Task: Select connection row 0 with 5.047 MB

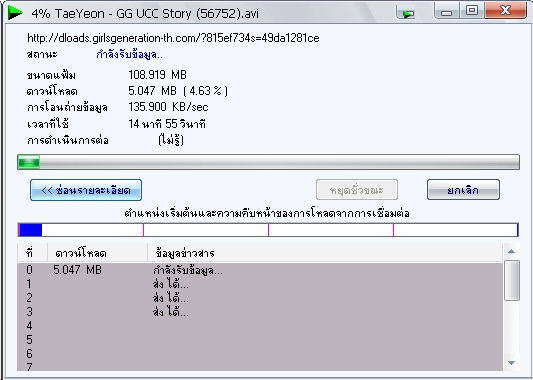Action: (260, 270)
